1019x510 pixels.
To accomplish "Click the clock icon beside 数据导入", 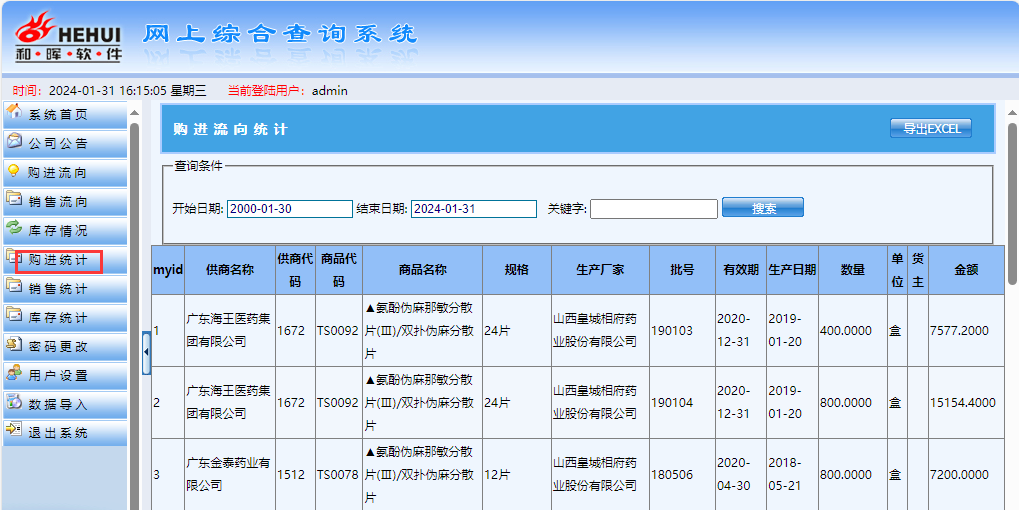I will tap(14, 402).
